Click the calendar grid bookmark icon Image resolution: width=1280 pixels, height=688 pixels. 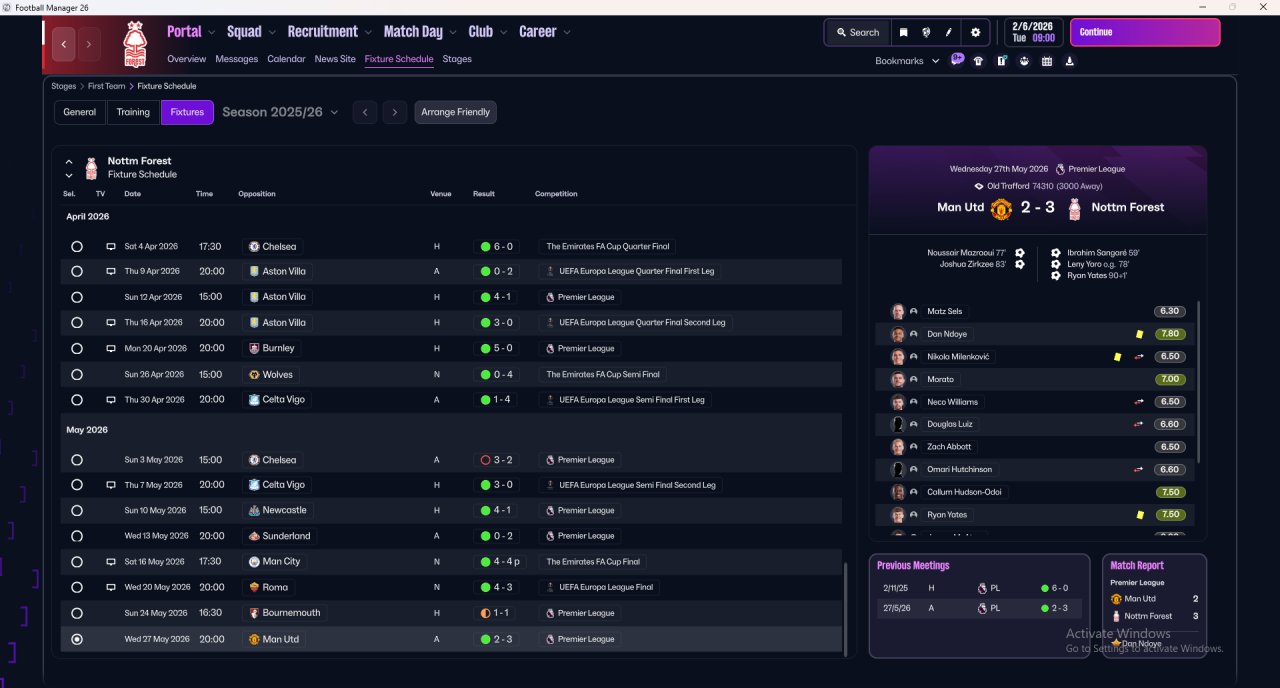click(x=1047, y=61)
